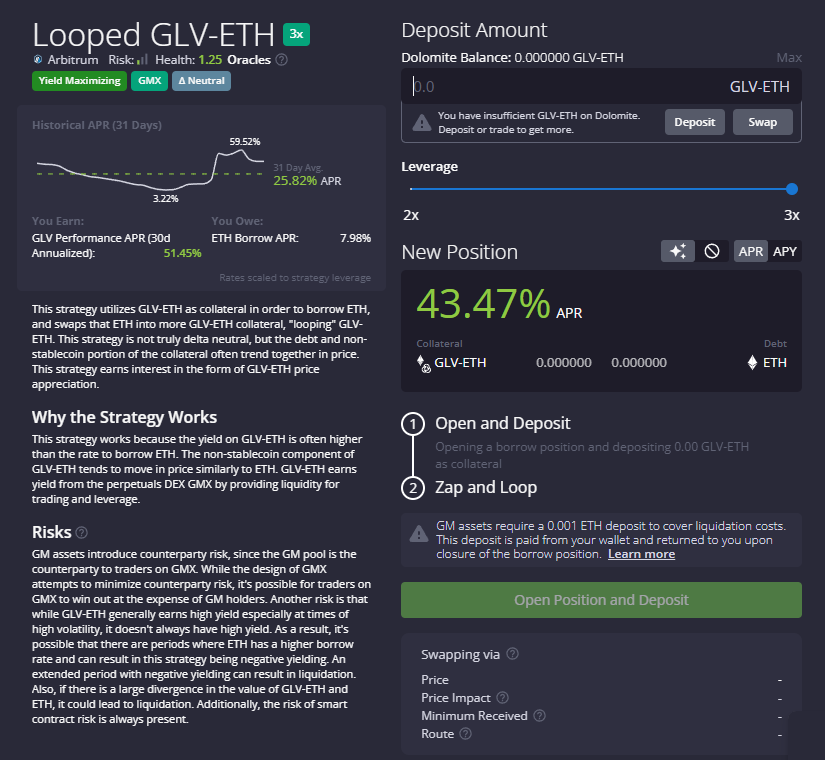
Task: Switch the rate display to APY
Action: coord(784,252)
